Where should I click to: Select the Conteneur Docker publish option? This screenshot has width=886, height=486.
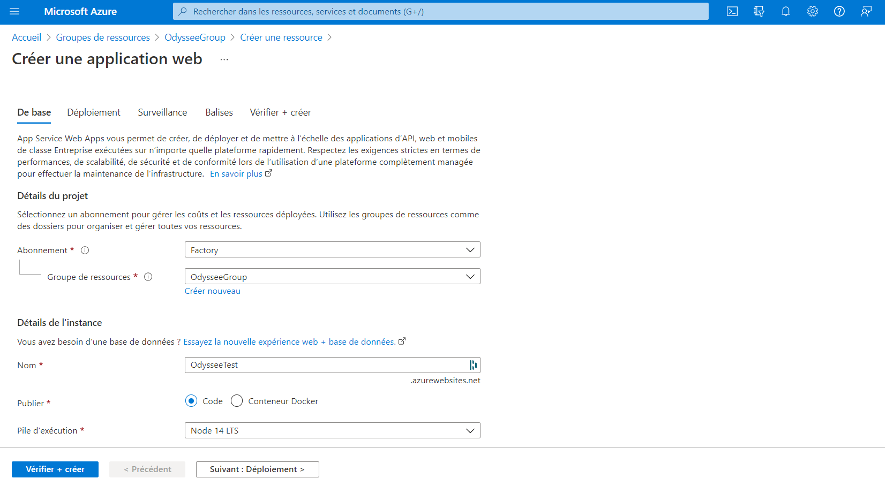click(x=237, y=401)
